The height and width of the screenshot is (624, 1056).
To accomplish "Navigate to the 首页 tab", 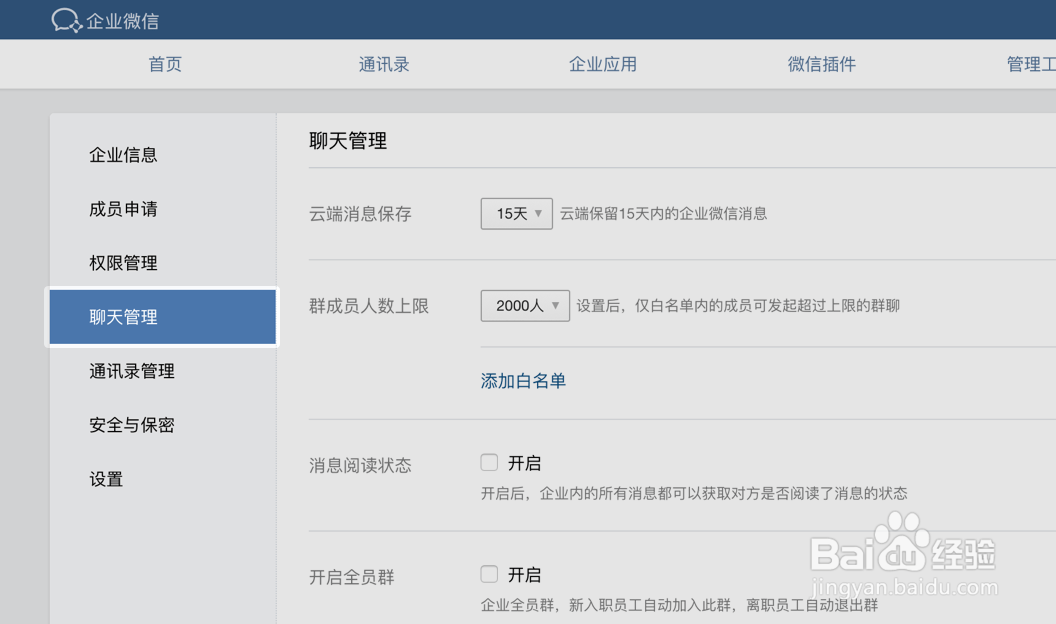I will tap(164, 63).
